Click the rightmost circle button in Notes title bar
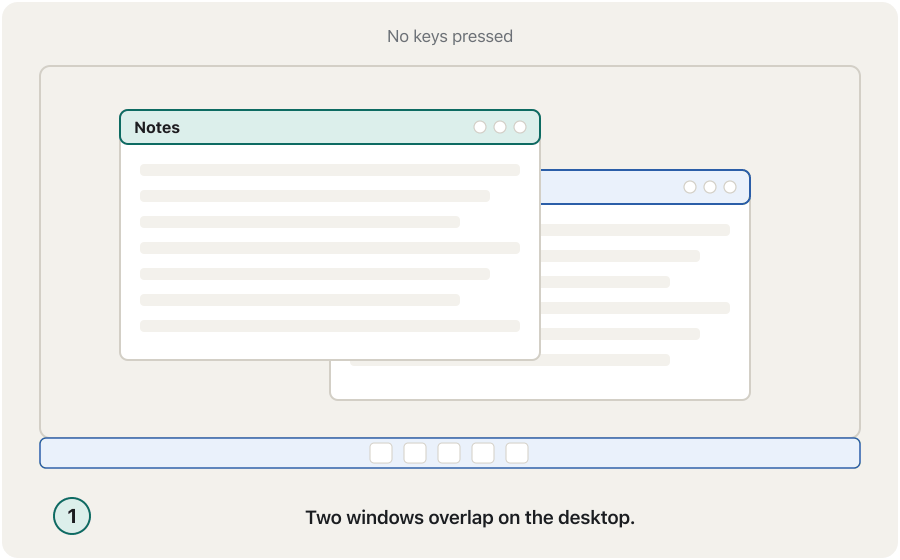This screenshot has width=900, height=560. [x=520, y=127]
